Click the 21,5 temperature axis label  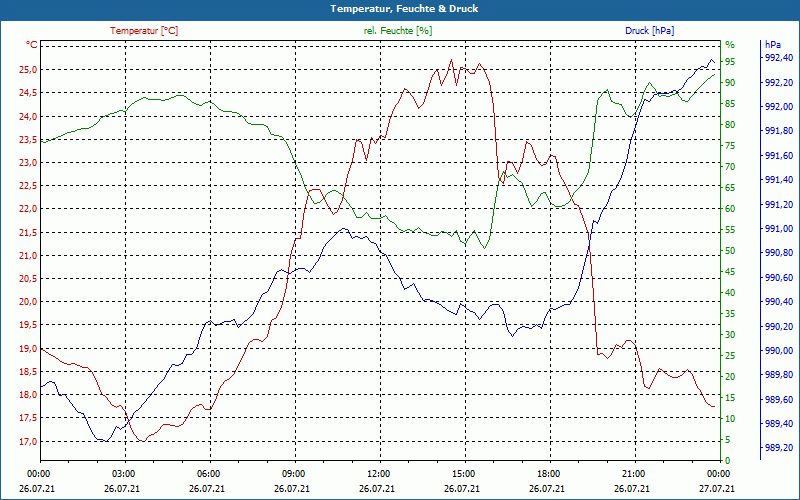28,233
